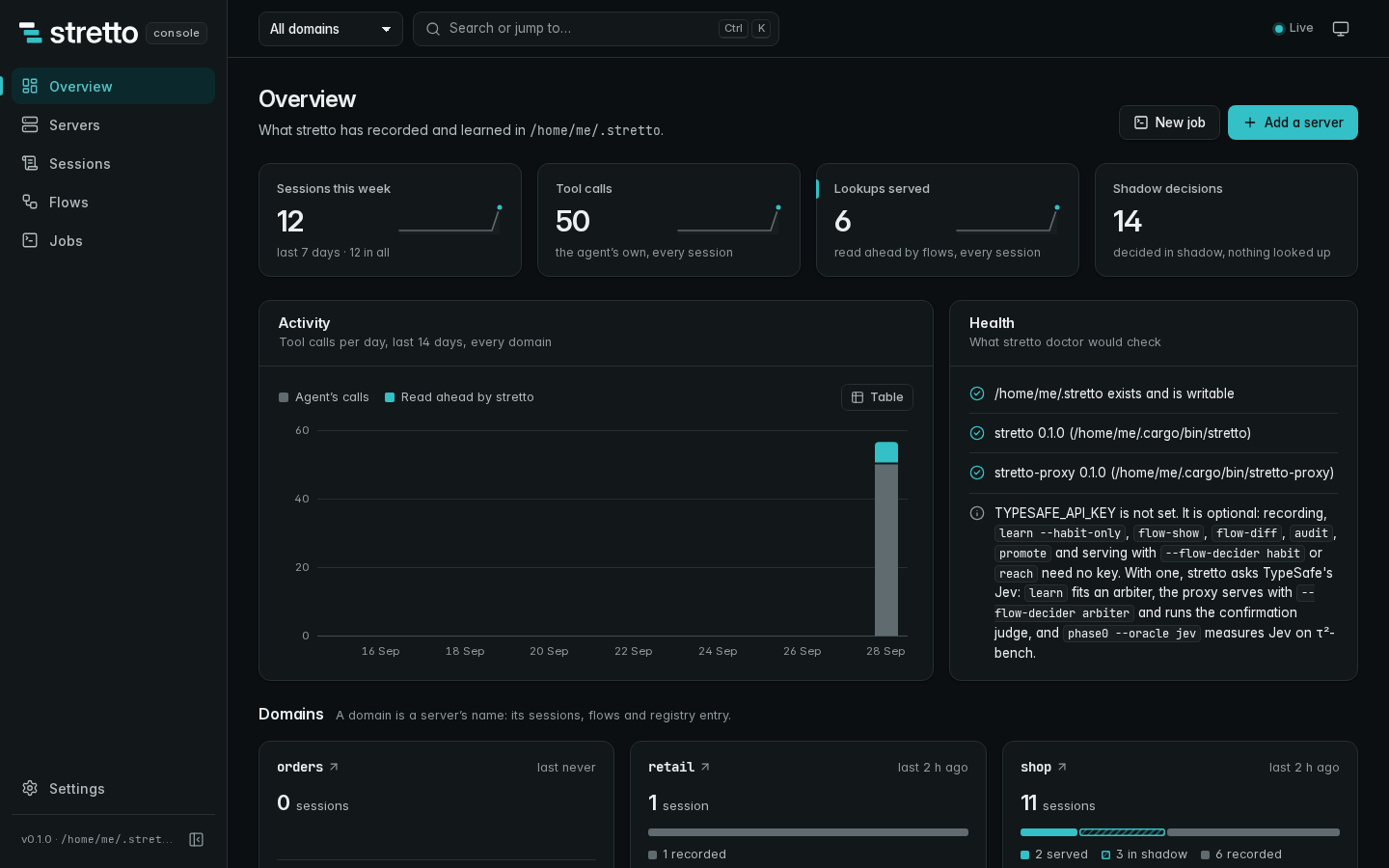Click the table icon beside Table
This screenshot has height=868, width=1389.
(858, 397)
